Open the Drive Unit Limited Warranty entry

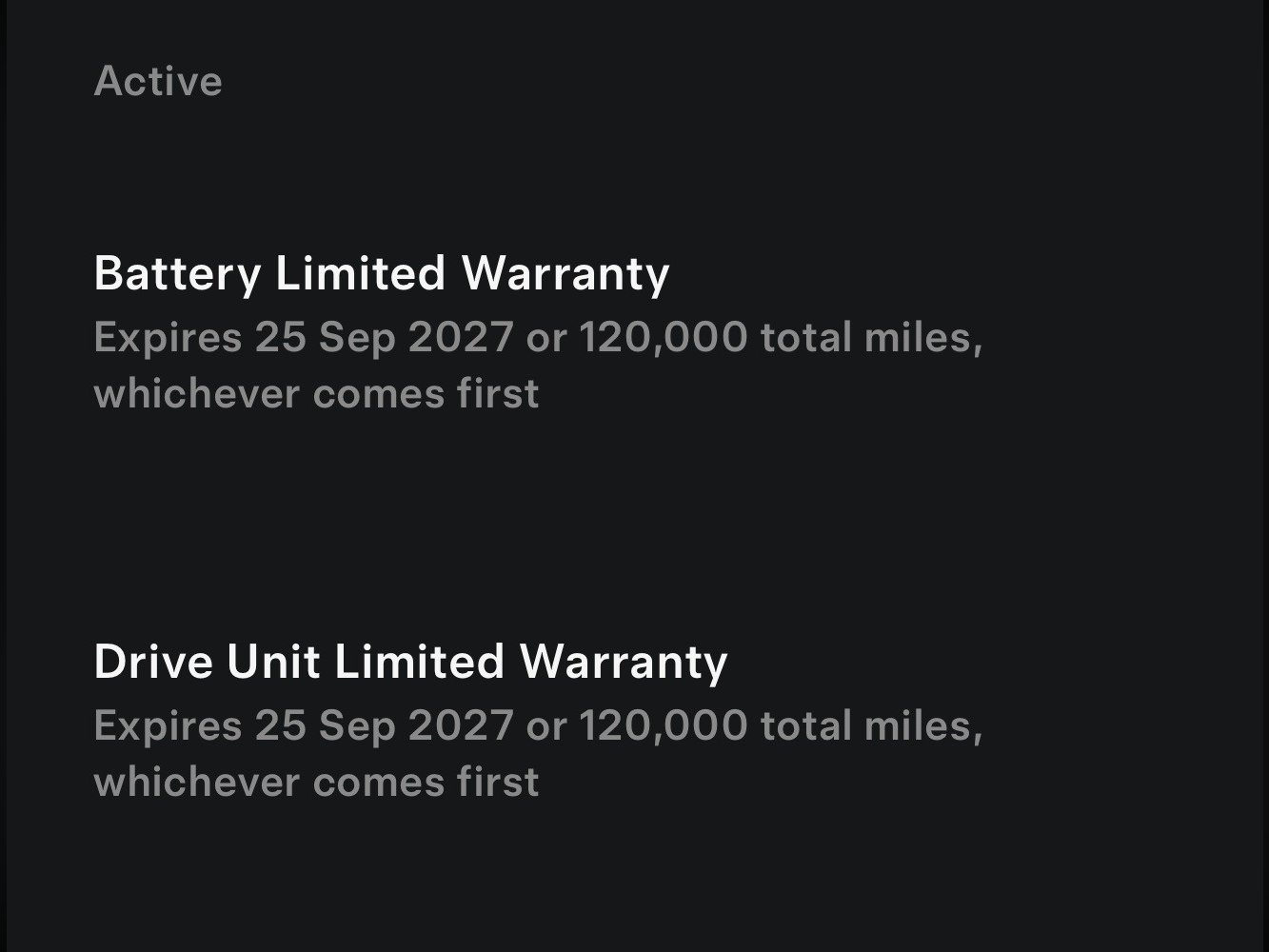pos(410,662)
